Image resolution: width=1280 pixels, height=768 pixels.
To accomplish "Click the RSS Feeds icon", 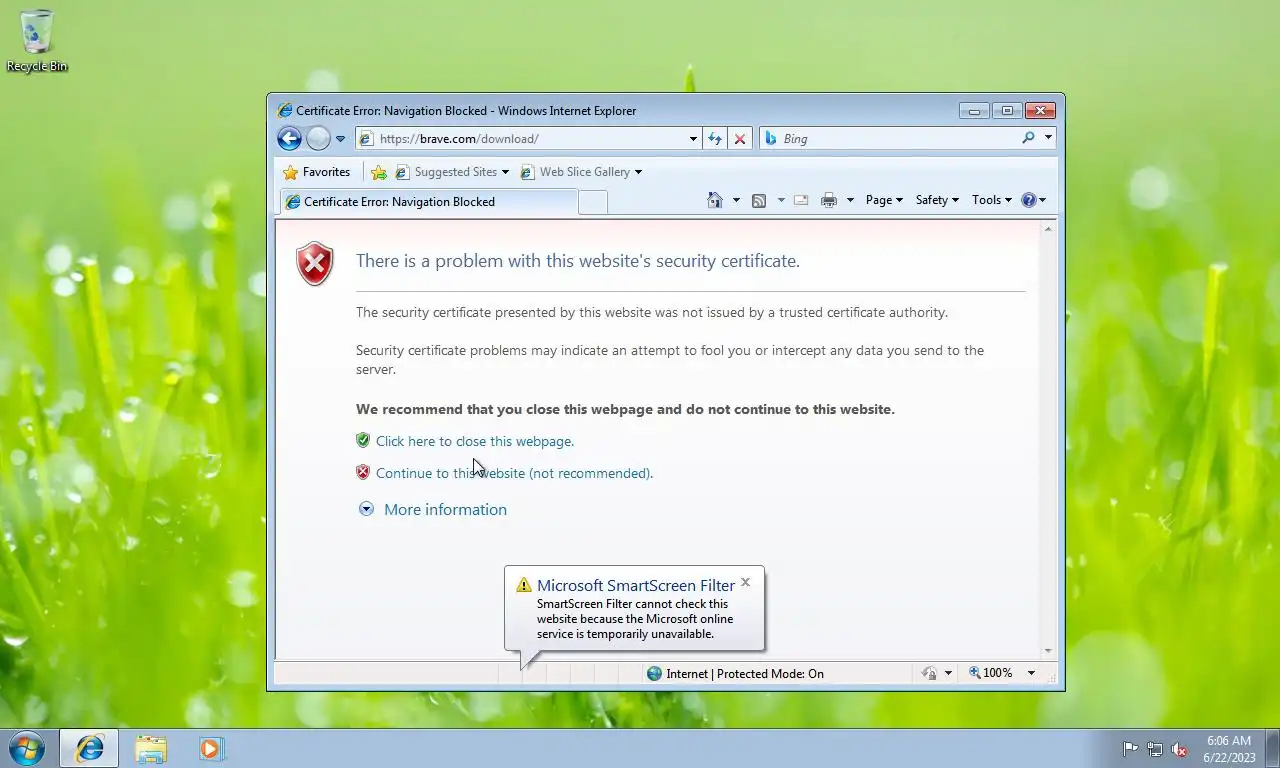I will pos(759,200).
